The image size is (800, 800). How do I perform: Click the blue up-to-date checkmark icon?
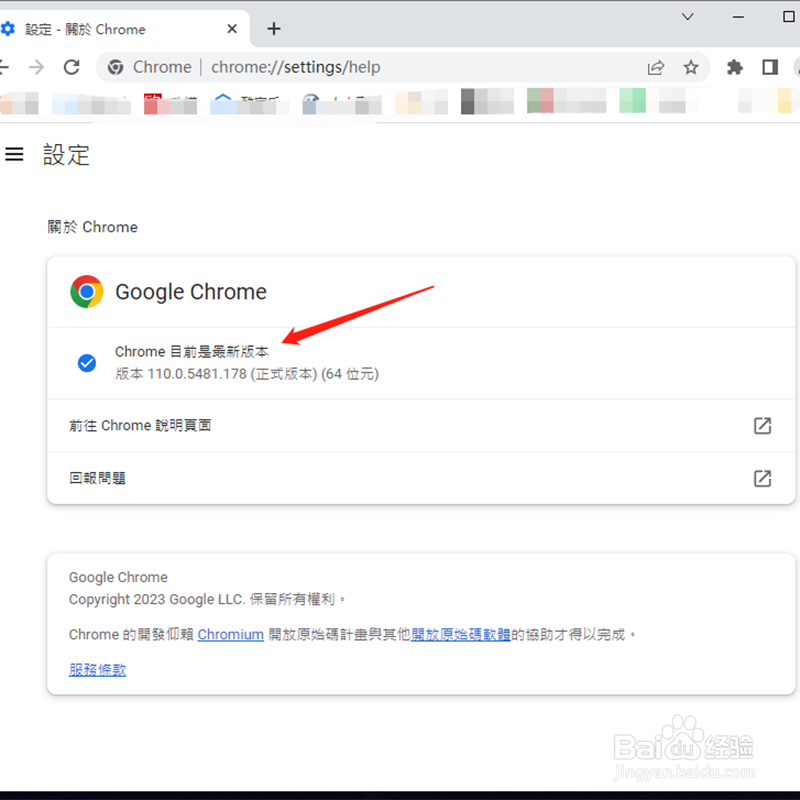pyautogui.click(x=87, y=363)
